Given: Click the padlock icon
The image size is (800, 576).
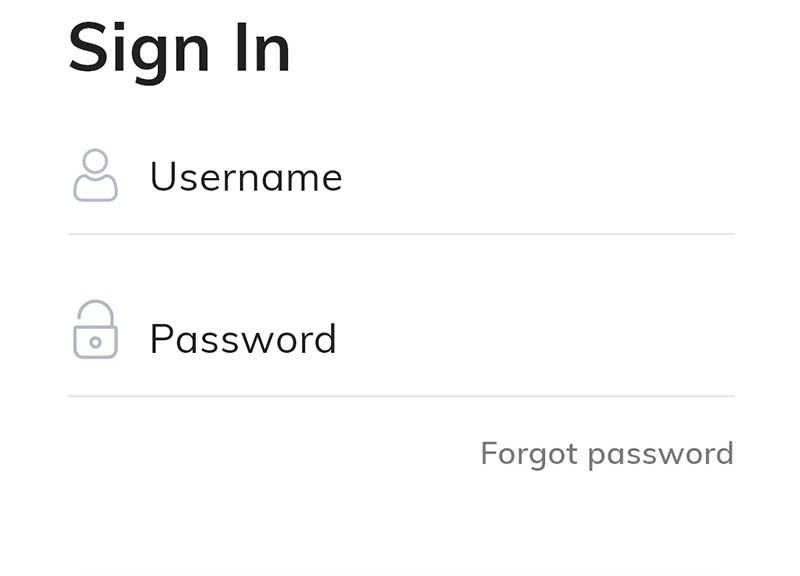Looking at the screenshot, I should pos(95,329).
